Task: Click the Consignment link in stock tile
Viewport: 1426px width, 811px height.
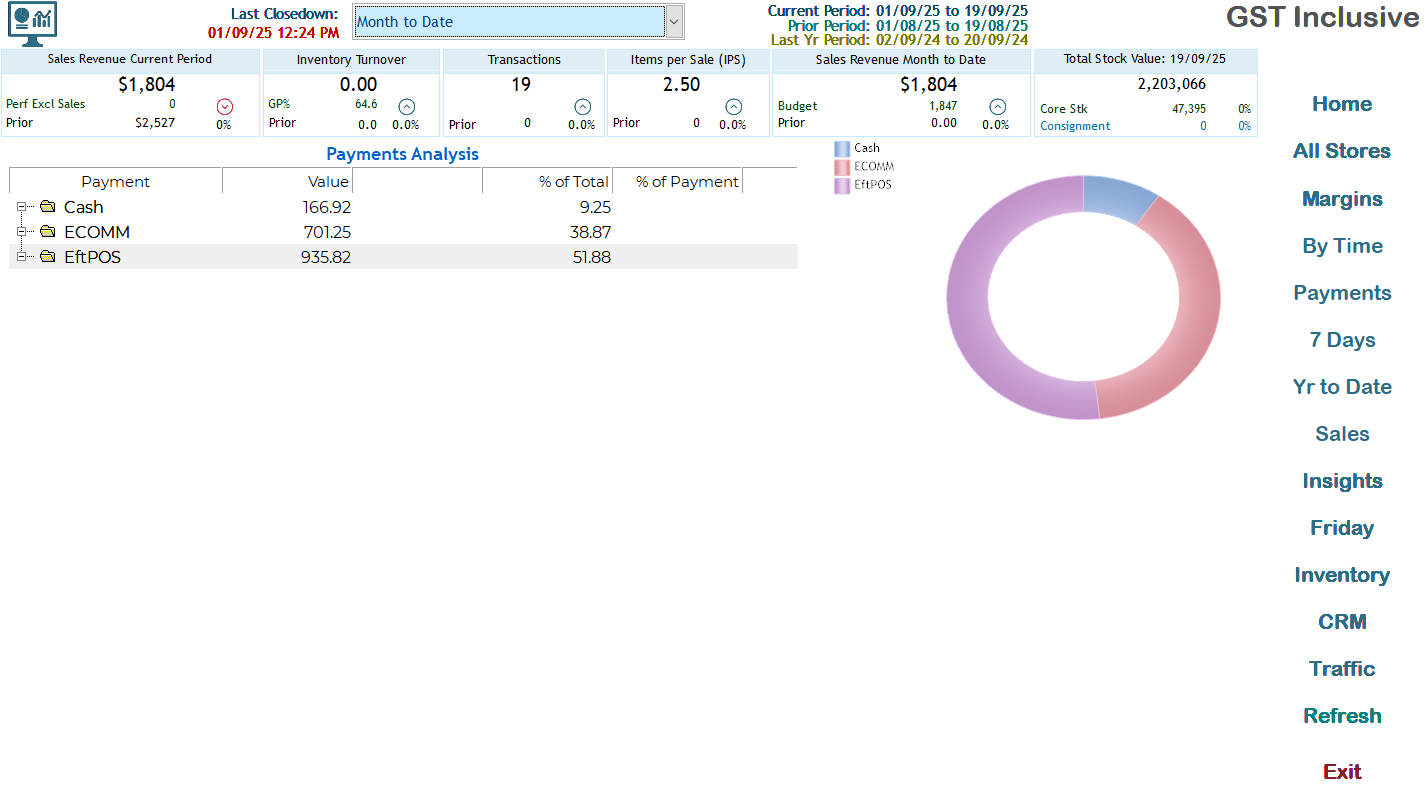Action: pyautogui.click(x=1075, y=126)
